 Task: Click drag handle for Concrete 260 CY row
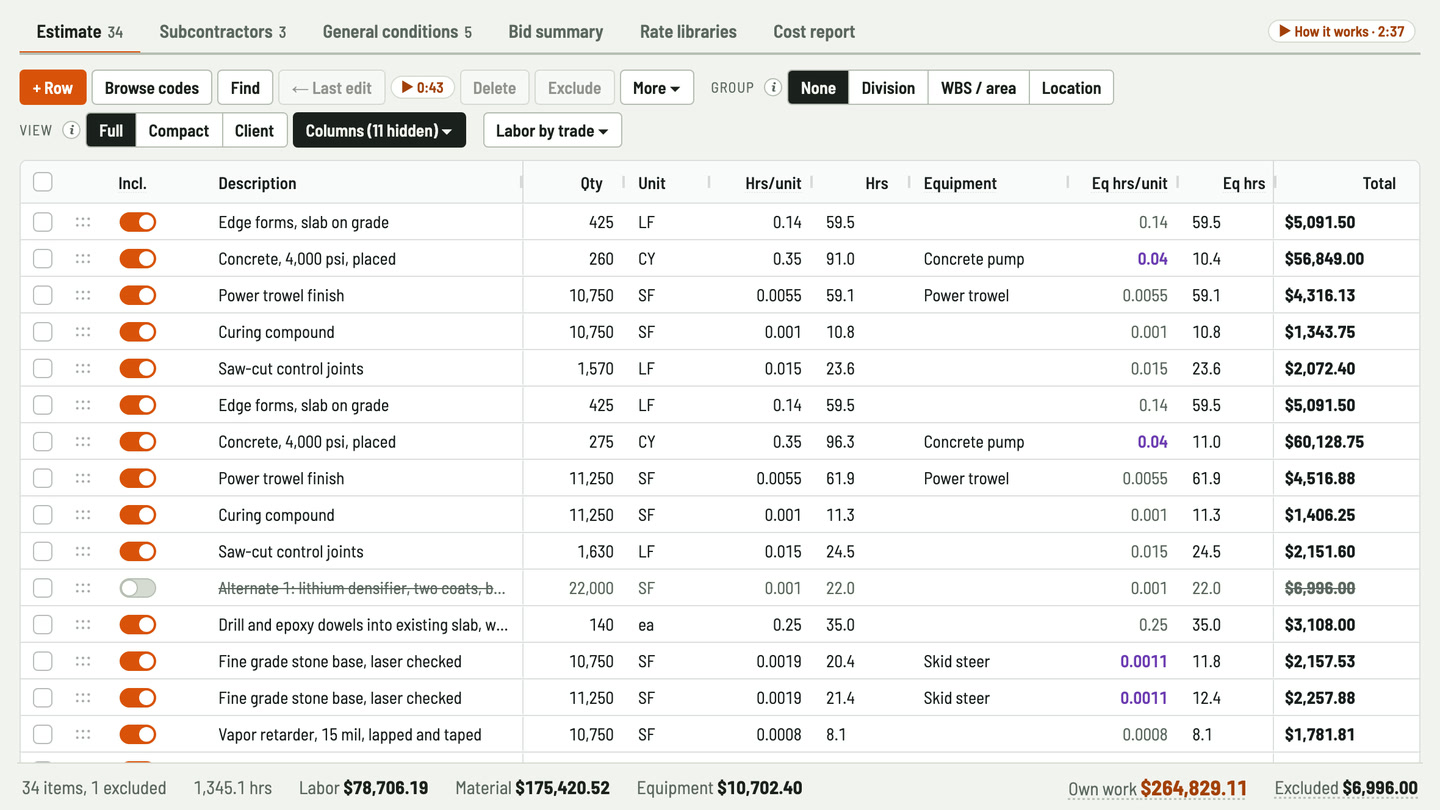pos(83,259)
